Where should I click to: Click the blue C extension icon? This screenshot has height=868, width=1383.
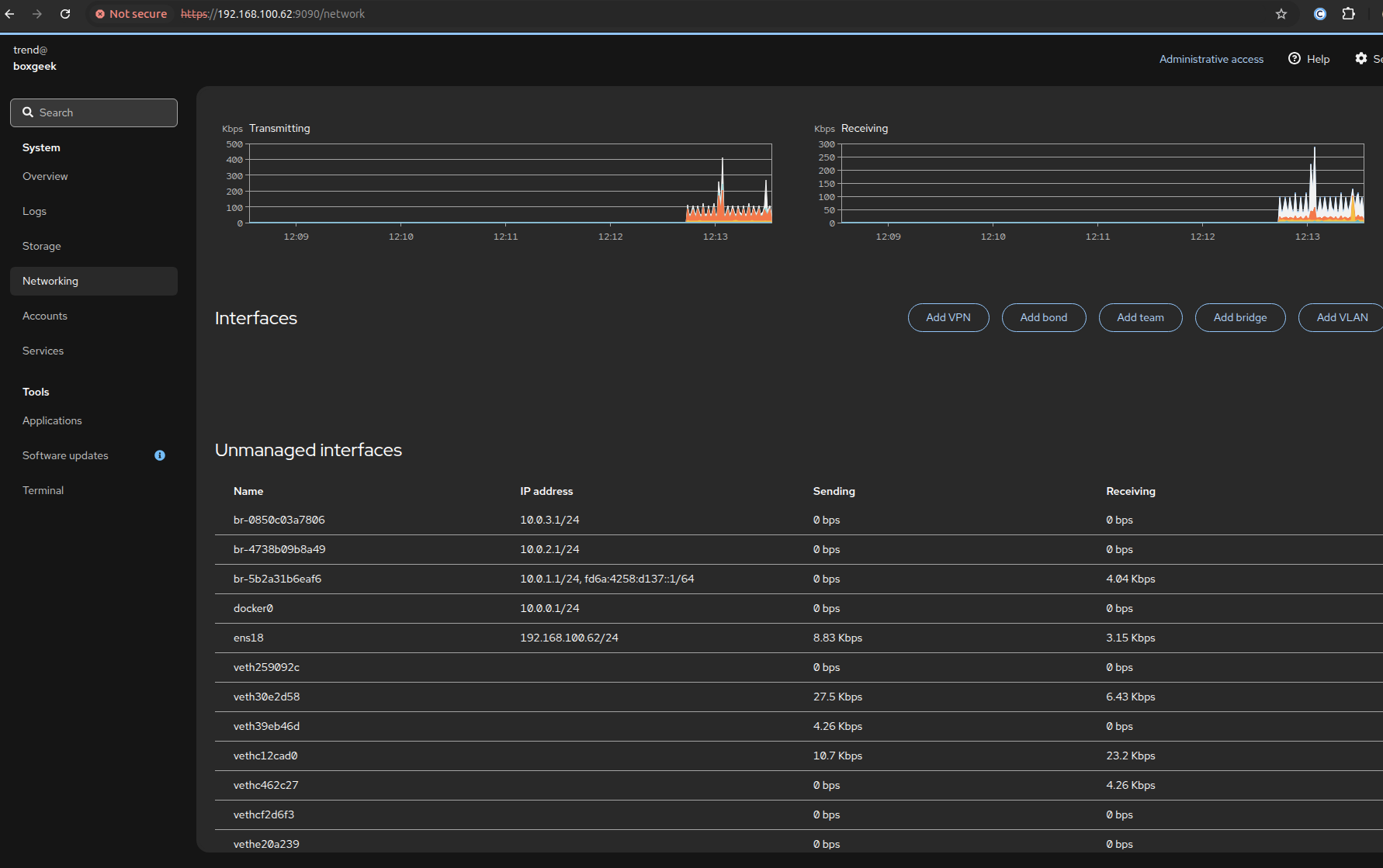click(x=1320, y=14)
